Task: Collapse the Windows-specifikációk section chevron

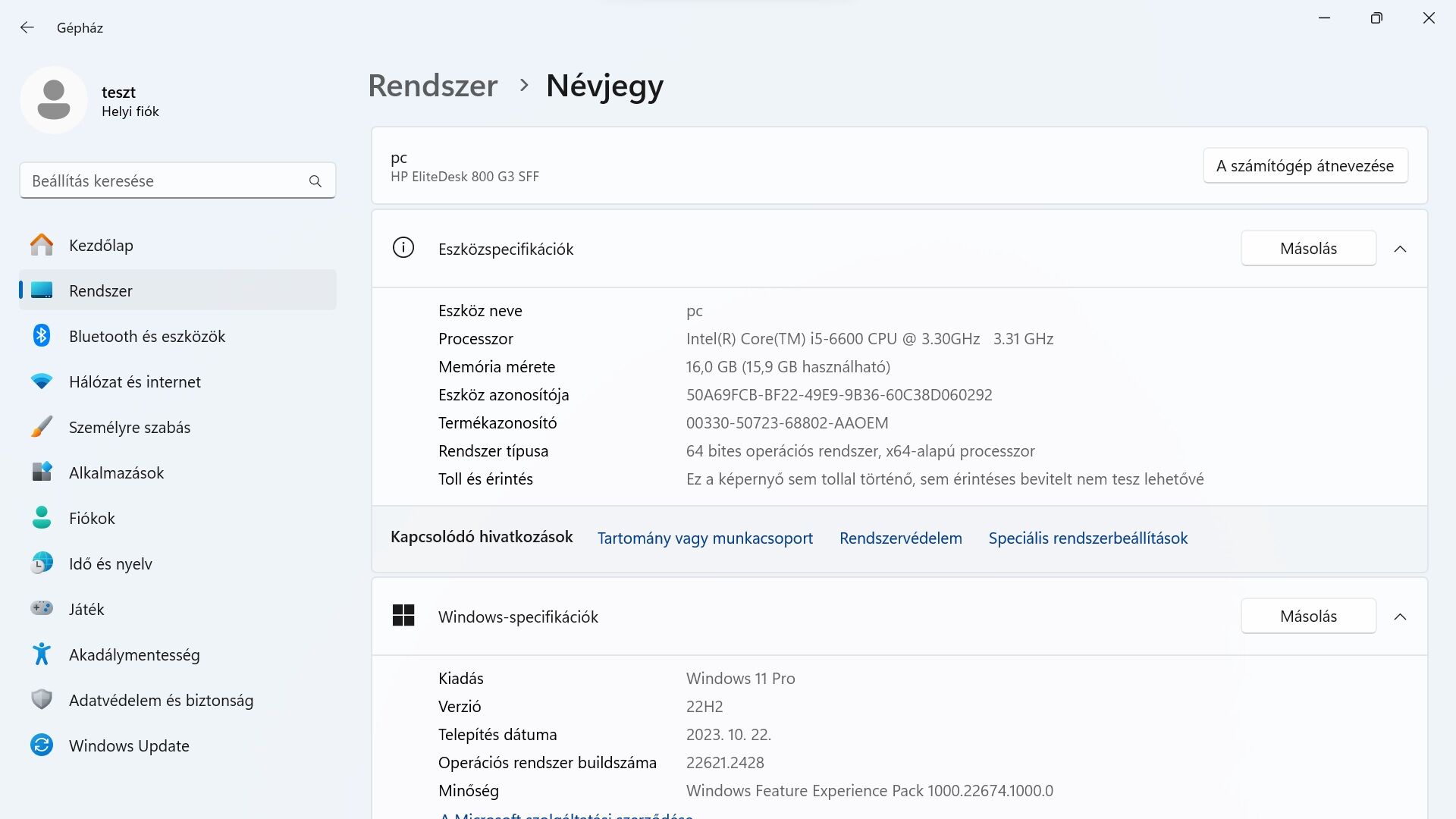Action: [1401, 617]
